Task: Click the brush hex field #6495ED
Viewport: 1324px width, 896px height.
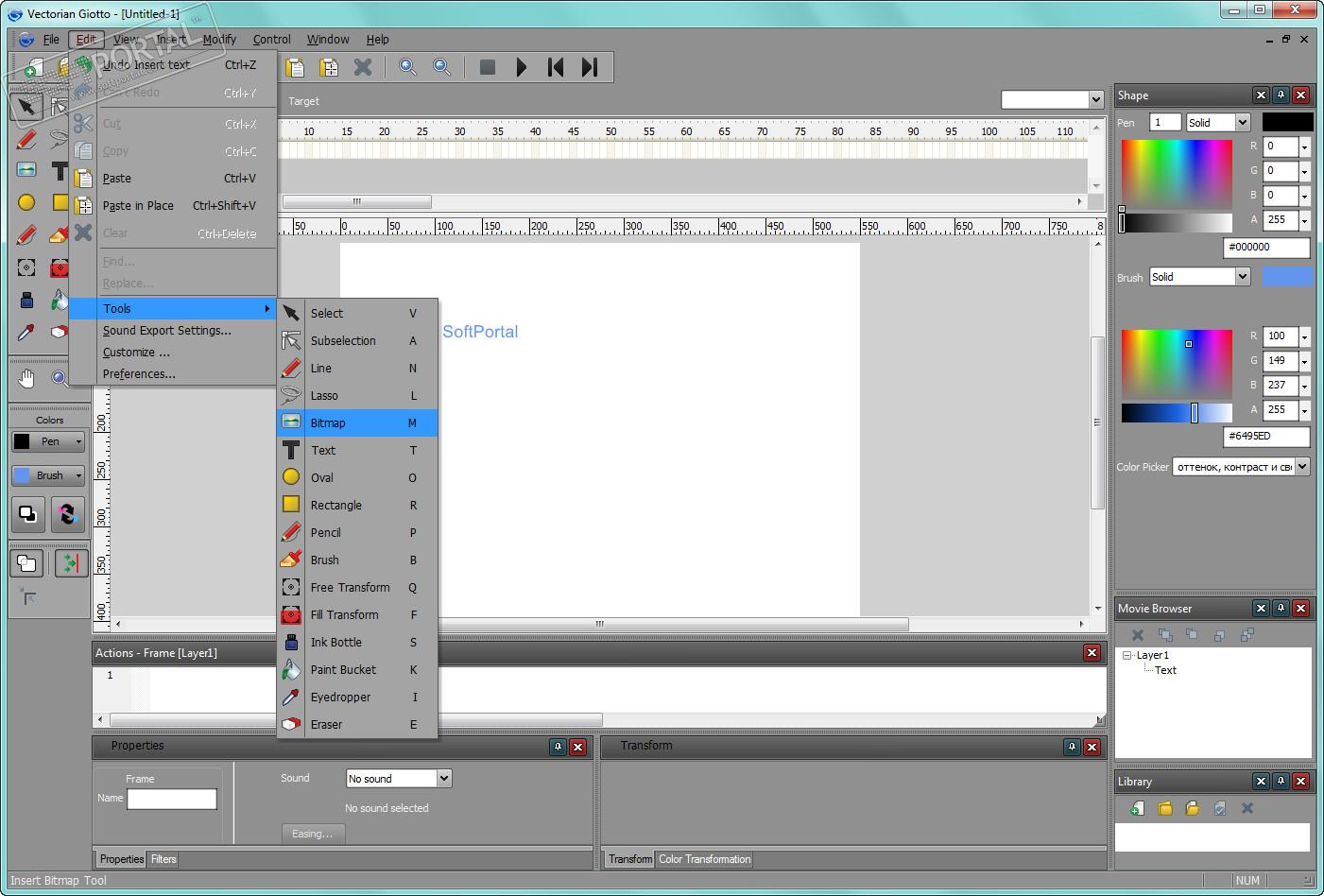Action: [1266, 437]
